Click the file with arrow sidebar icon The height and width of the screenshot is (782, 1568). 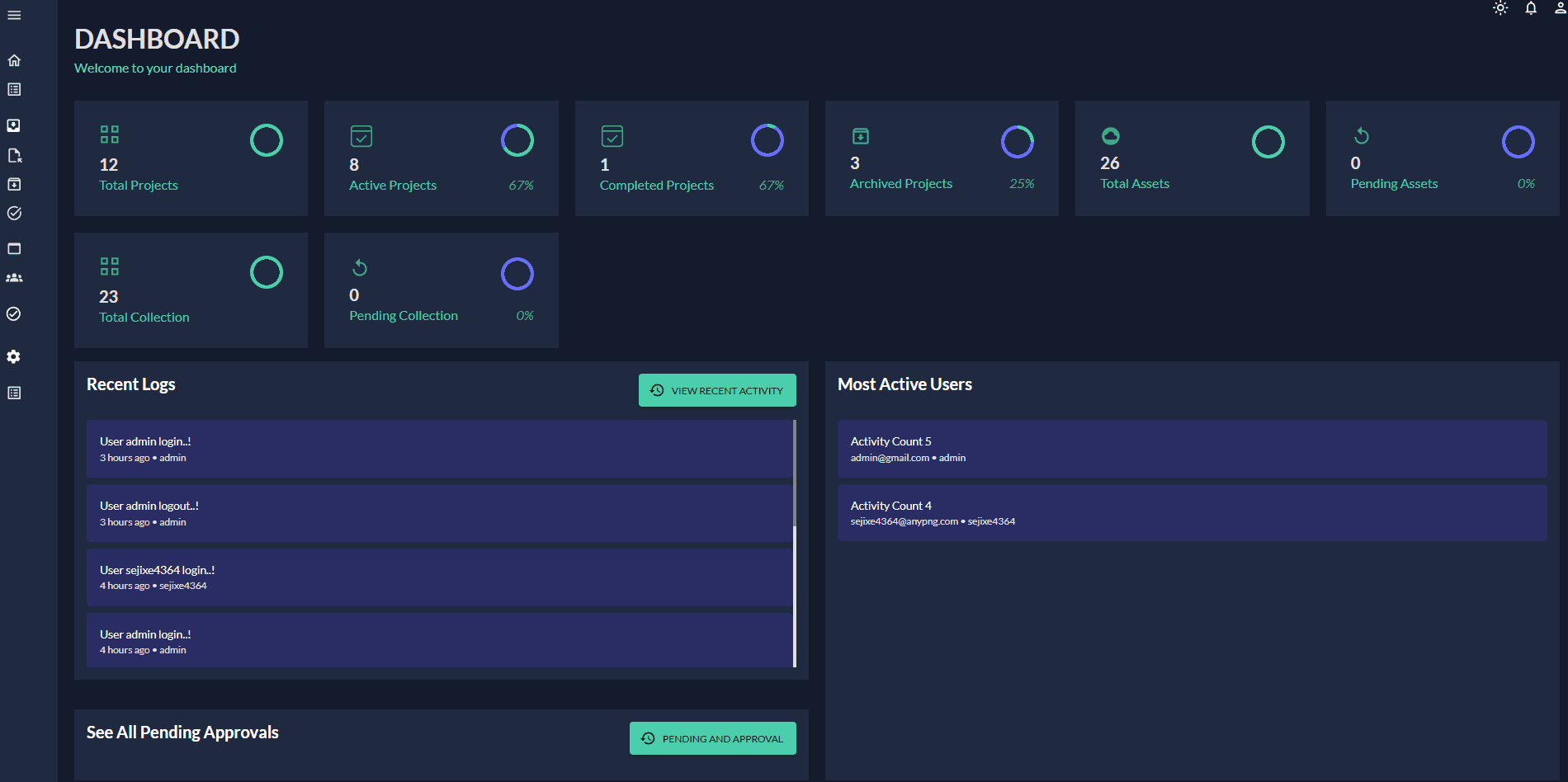coord(14,155)
